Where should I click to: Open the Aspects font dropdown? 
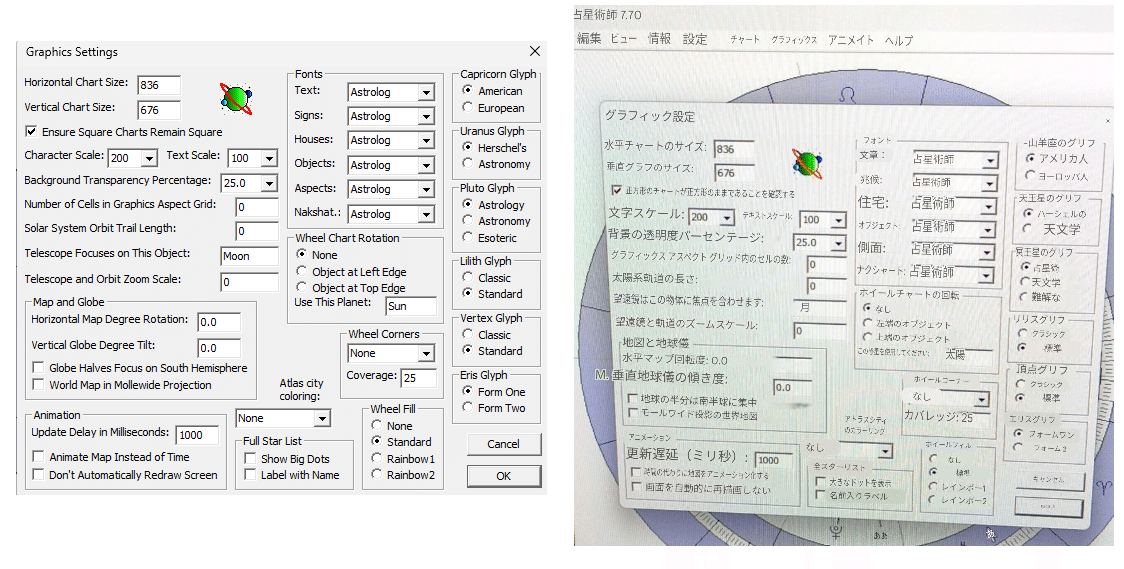(426, 189)
